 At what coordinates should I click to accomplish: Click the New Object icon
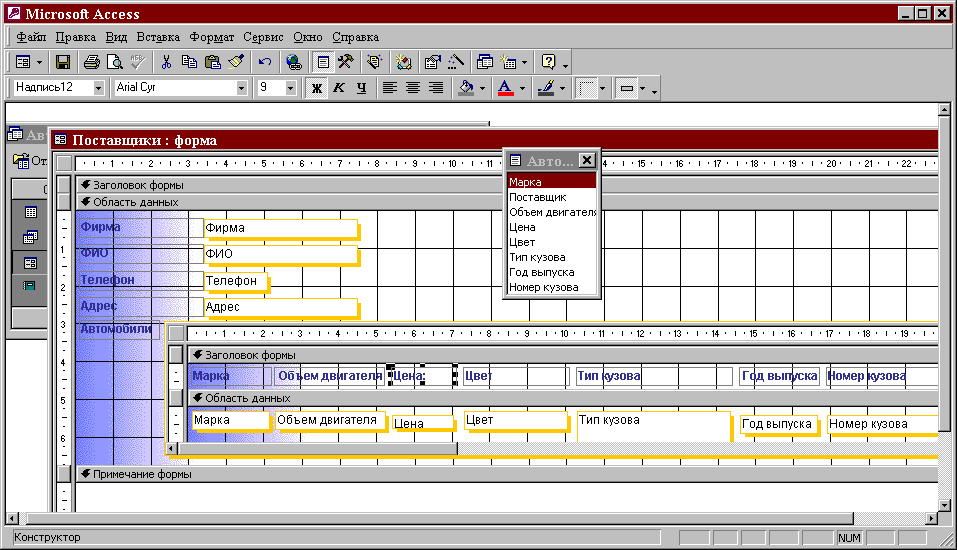tap(508, 62)
